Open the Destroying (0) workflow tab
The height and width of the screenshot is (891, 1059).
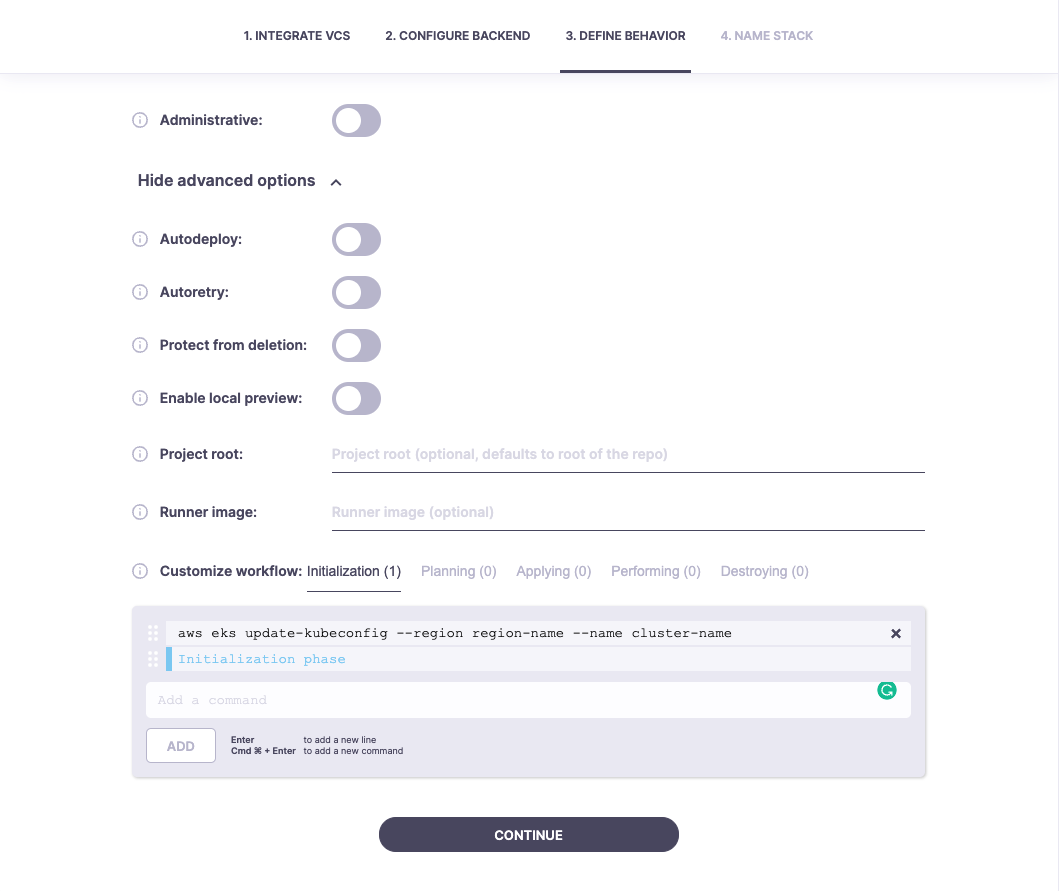pos(764,572)
